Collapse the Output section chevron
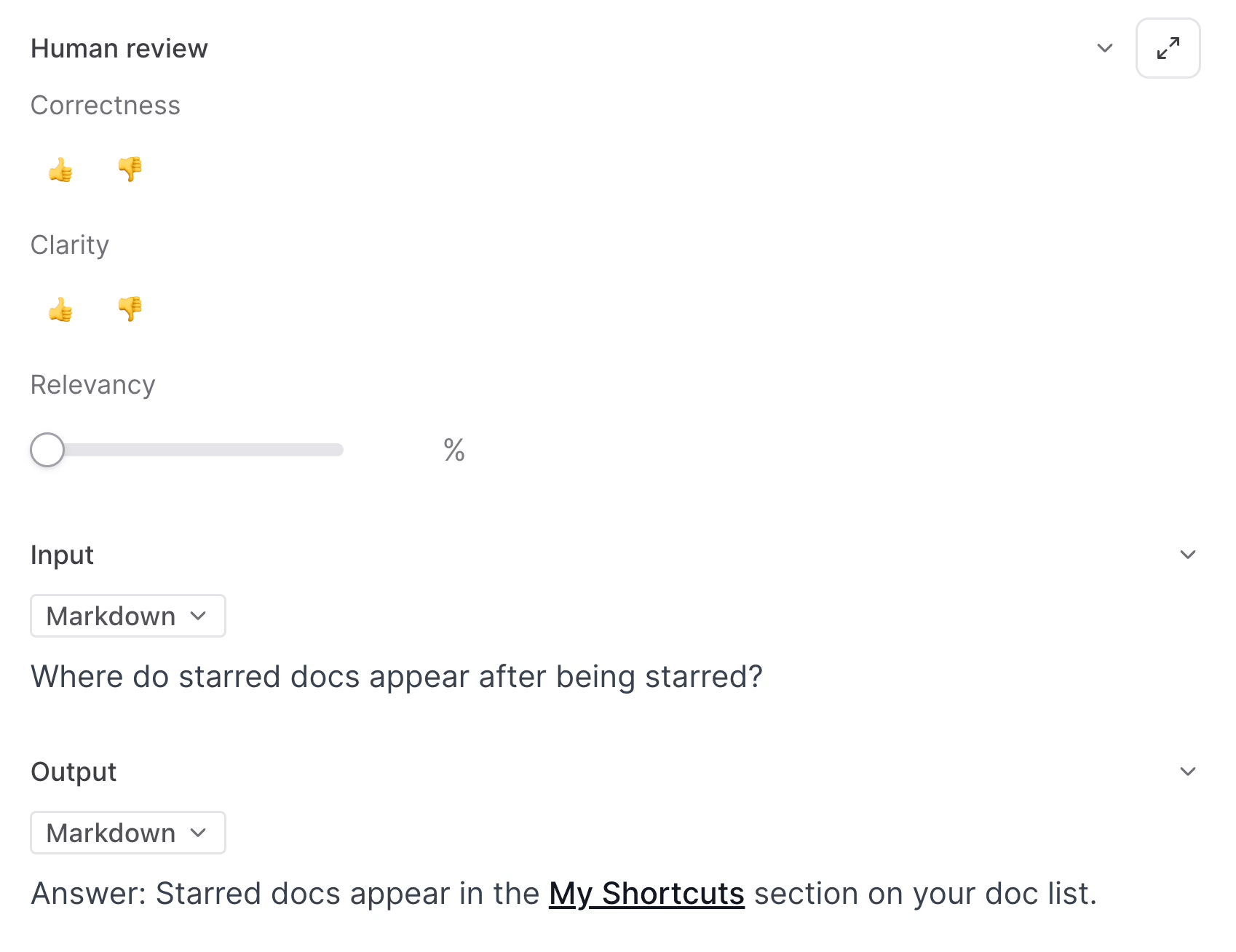Screen dimensions: 1236x952 click(x=1187, y=771)
